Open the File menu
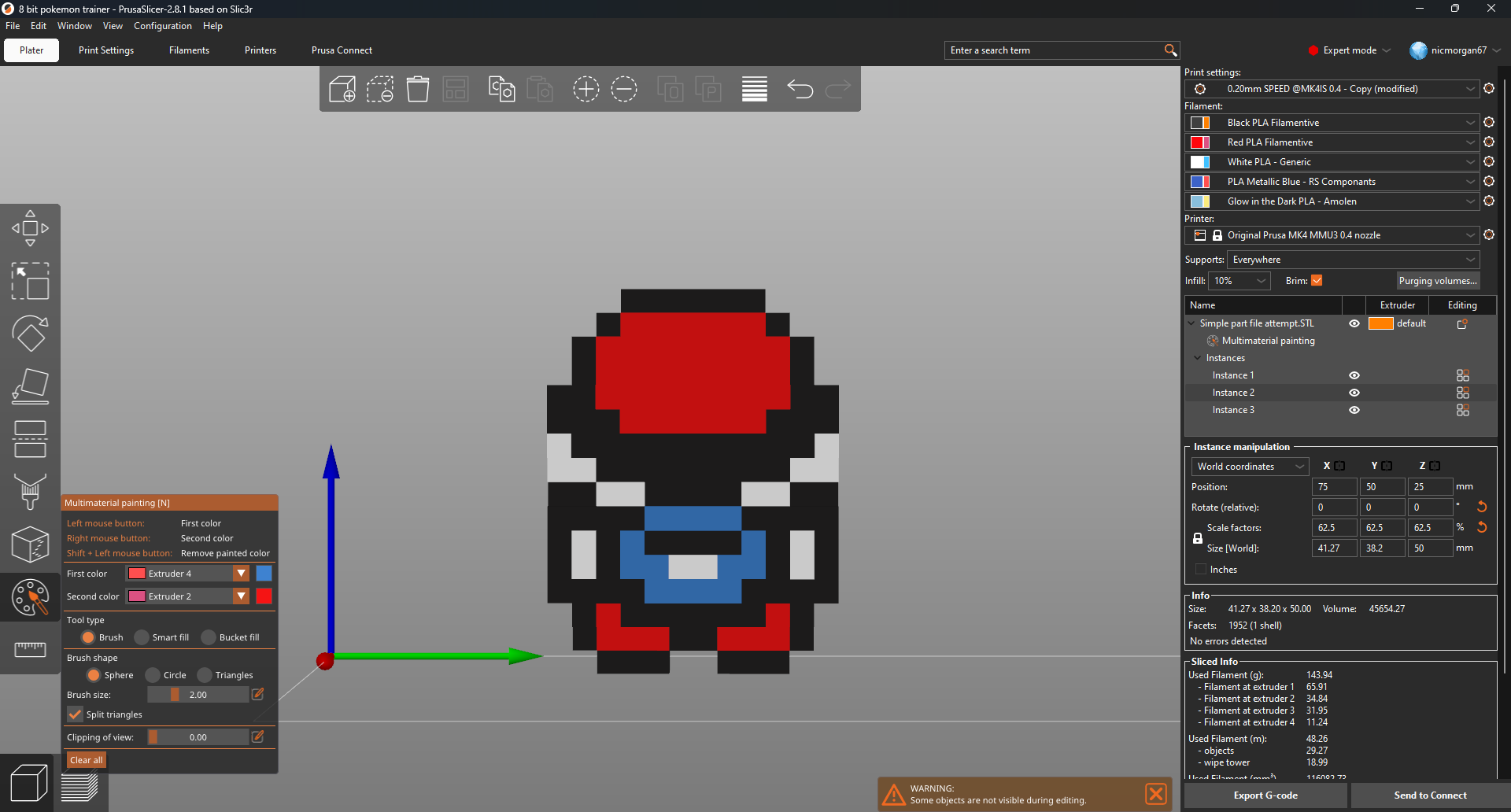 coord(13,26)
